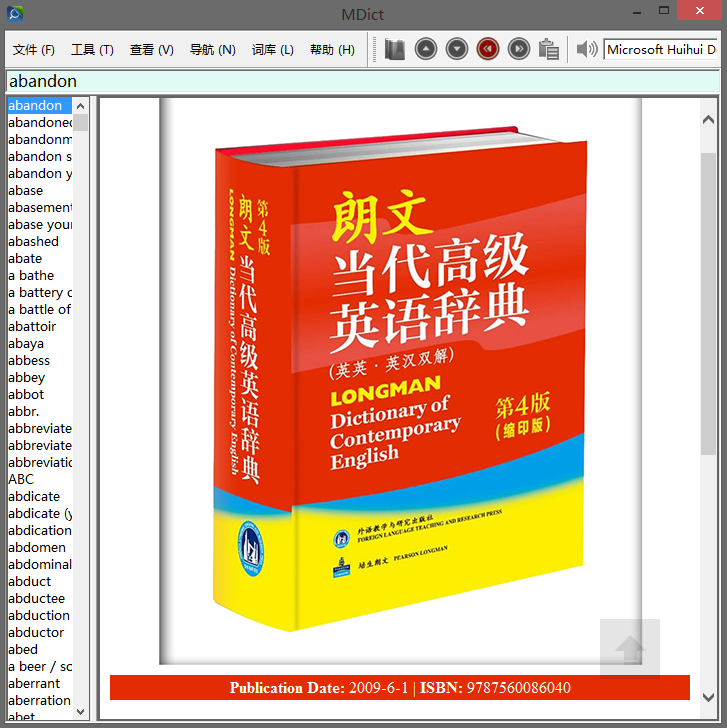Screen dimensions: 727x728
Task: Select 'ABC' in the word list
Action: click(40, 479)
